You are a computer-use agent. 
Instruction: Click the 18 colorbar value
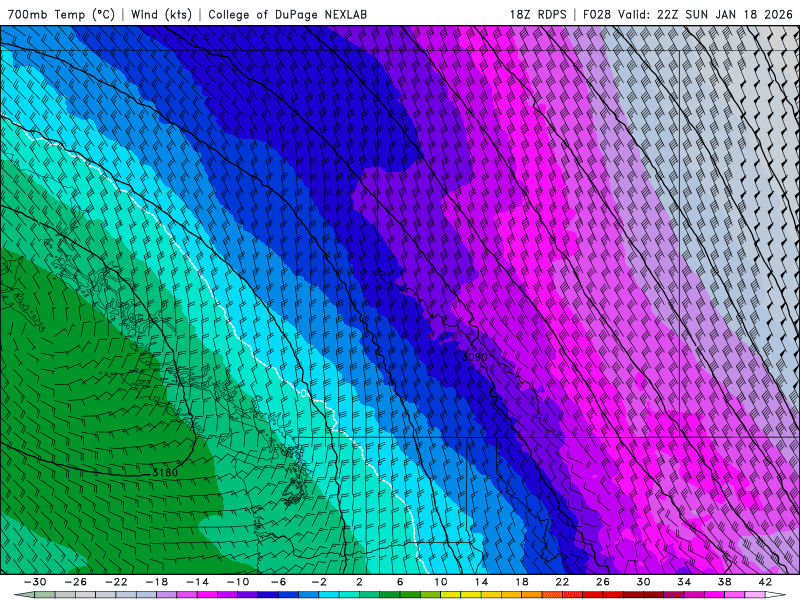[x=521, y=582]
